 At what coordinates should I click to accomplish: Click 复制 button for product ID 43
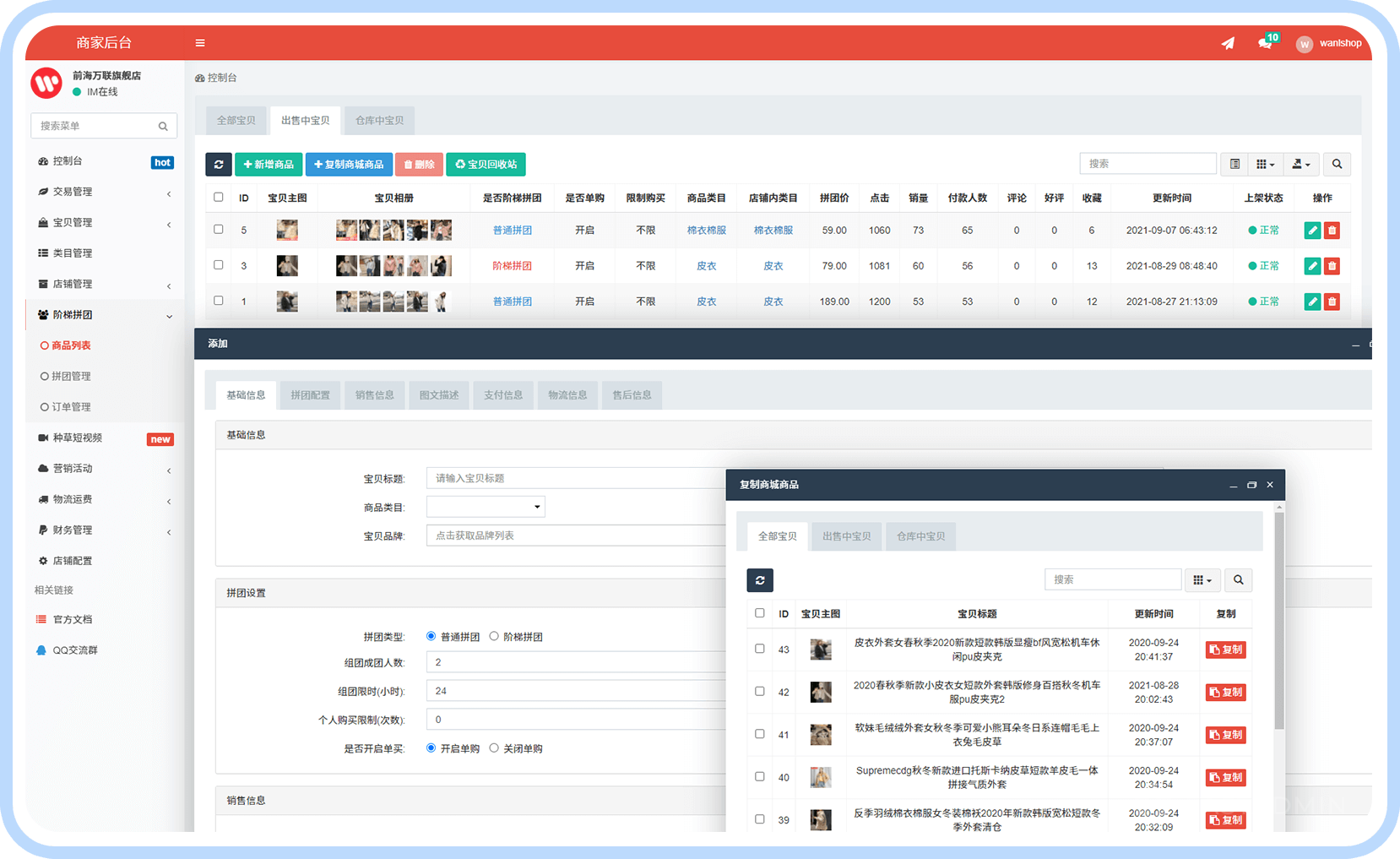click(x=1225, y=650)
